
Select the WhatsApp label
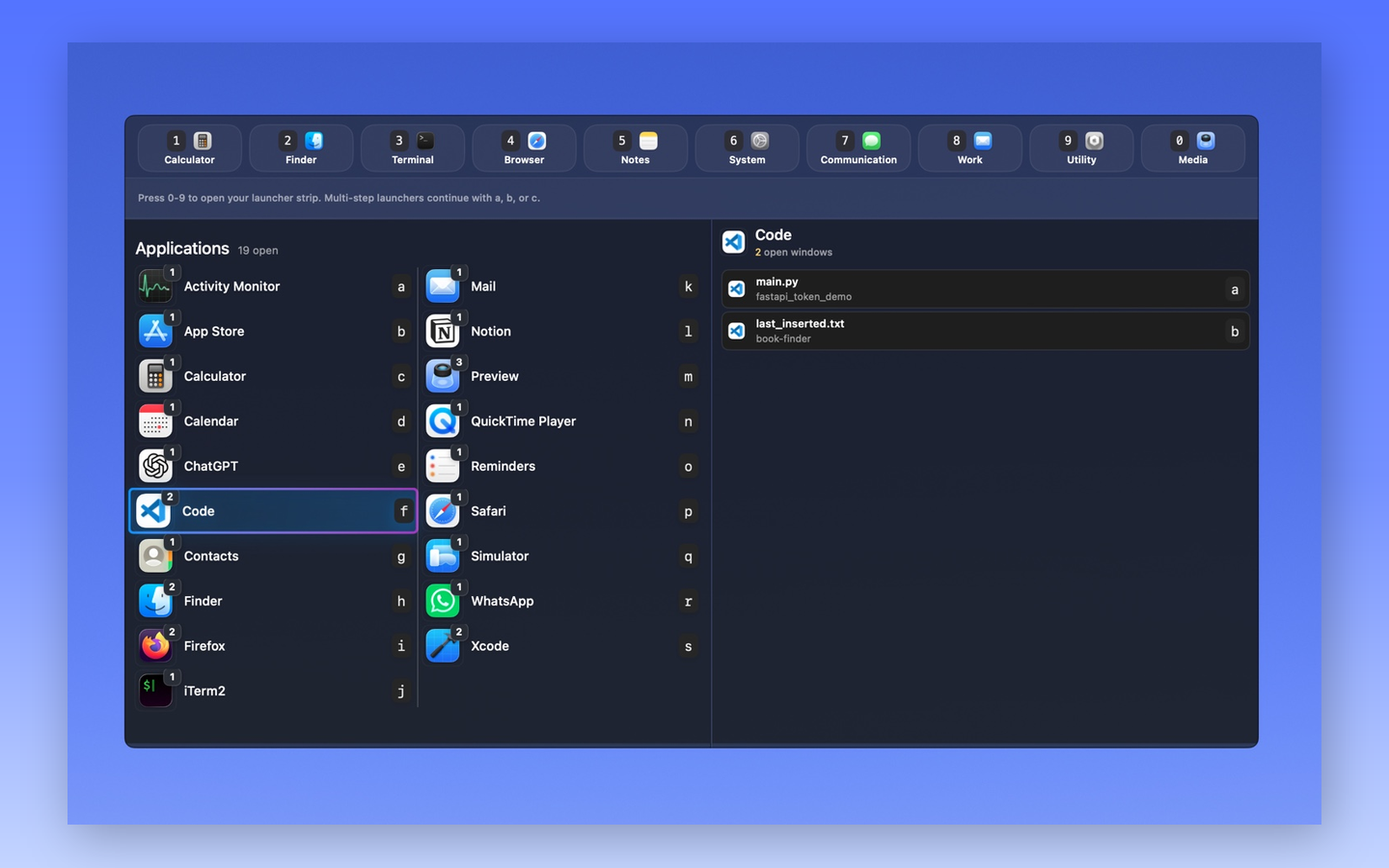(502, 601)
